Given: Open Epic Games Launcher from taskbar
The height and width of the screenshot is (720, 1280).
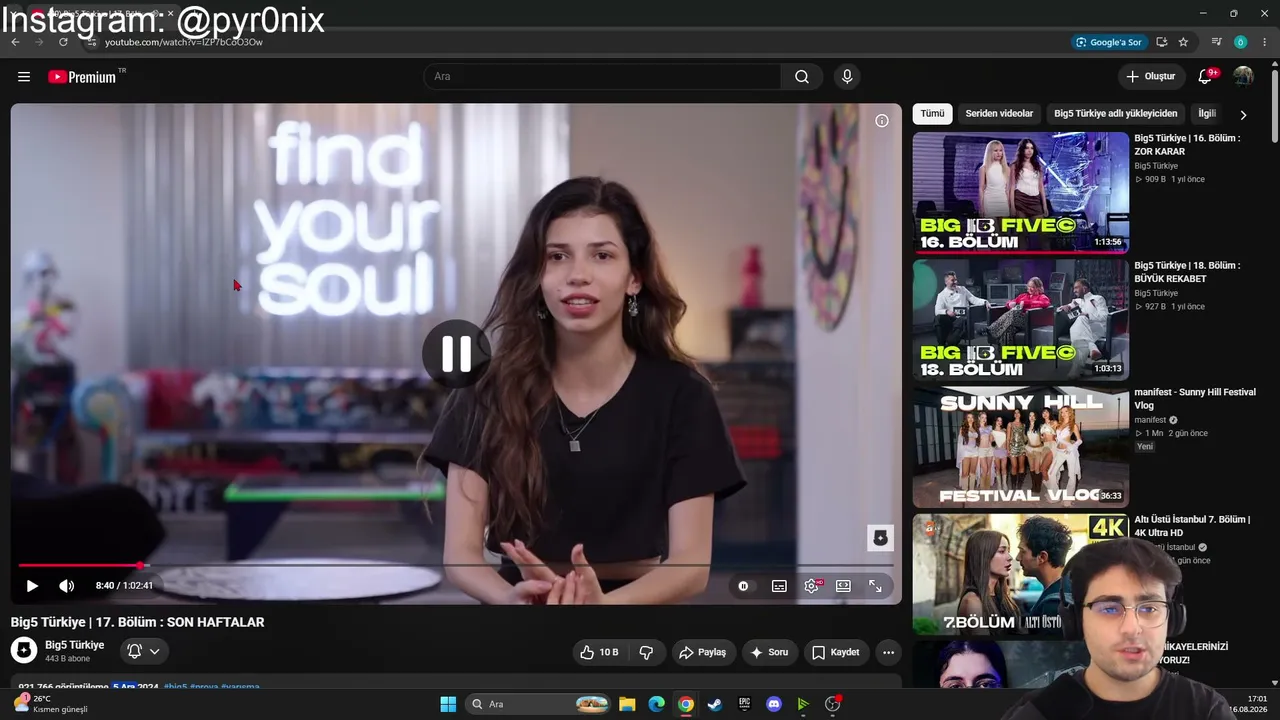Looking at the screenshot, I should click(744, 704).
